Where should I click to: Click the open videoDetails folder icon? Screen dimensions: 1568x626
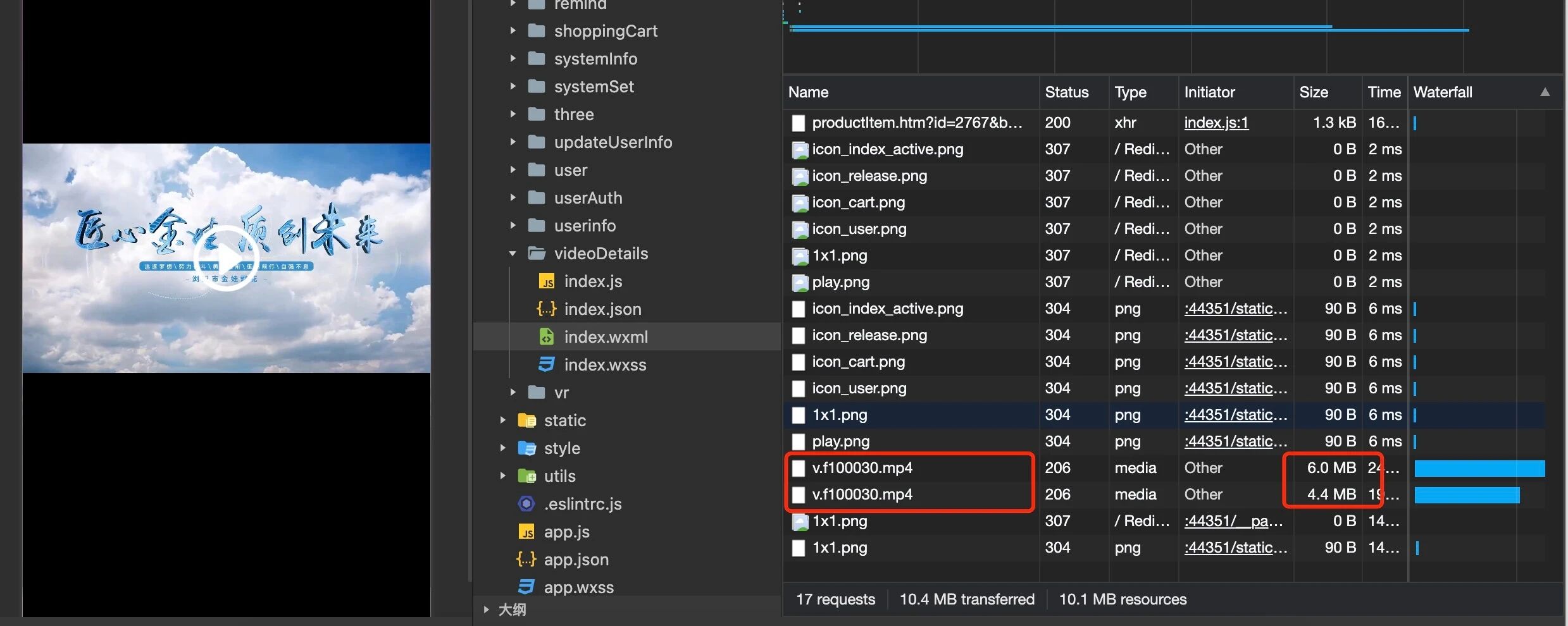click(x=537, y=253)
